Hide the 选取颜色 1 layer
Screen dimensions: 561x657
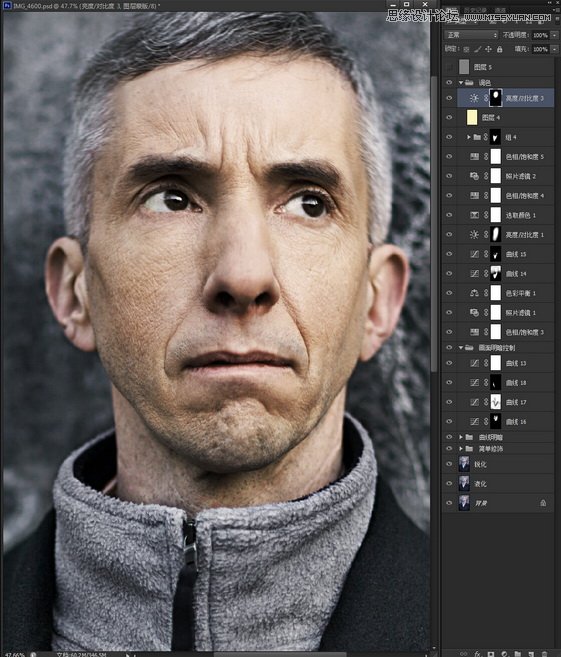point(449,215)
